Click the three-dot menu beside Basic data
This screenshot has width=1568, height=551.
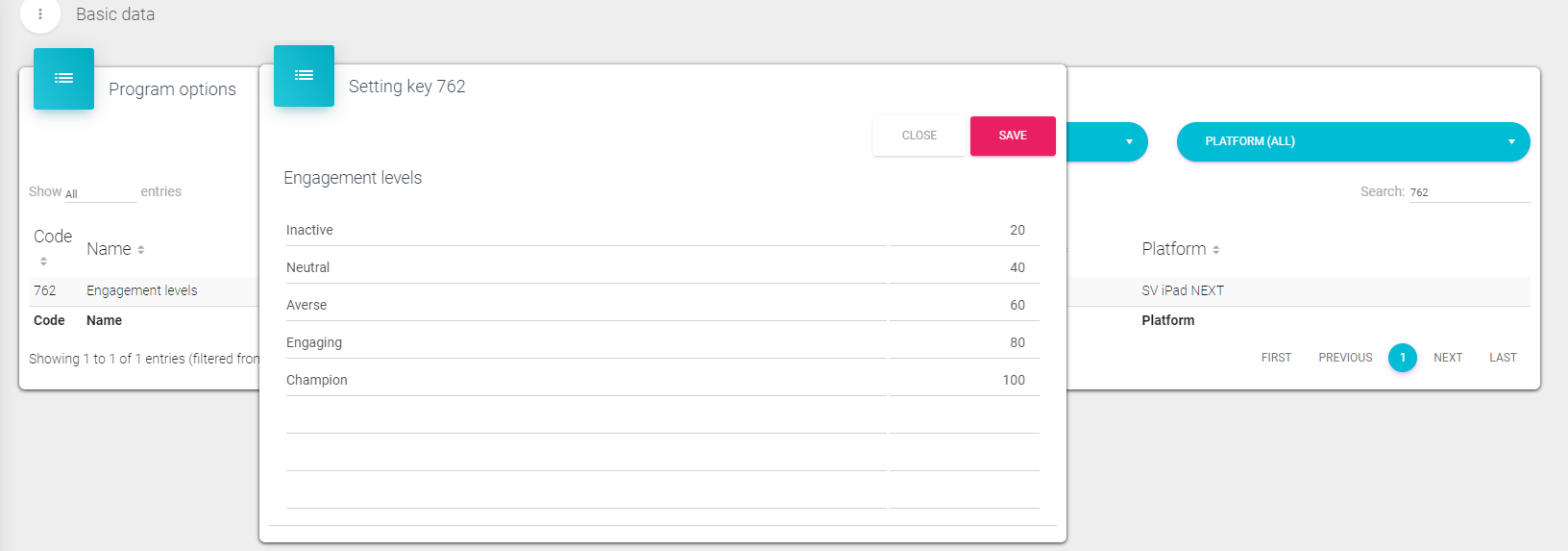39,14
